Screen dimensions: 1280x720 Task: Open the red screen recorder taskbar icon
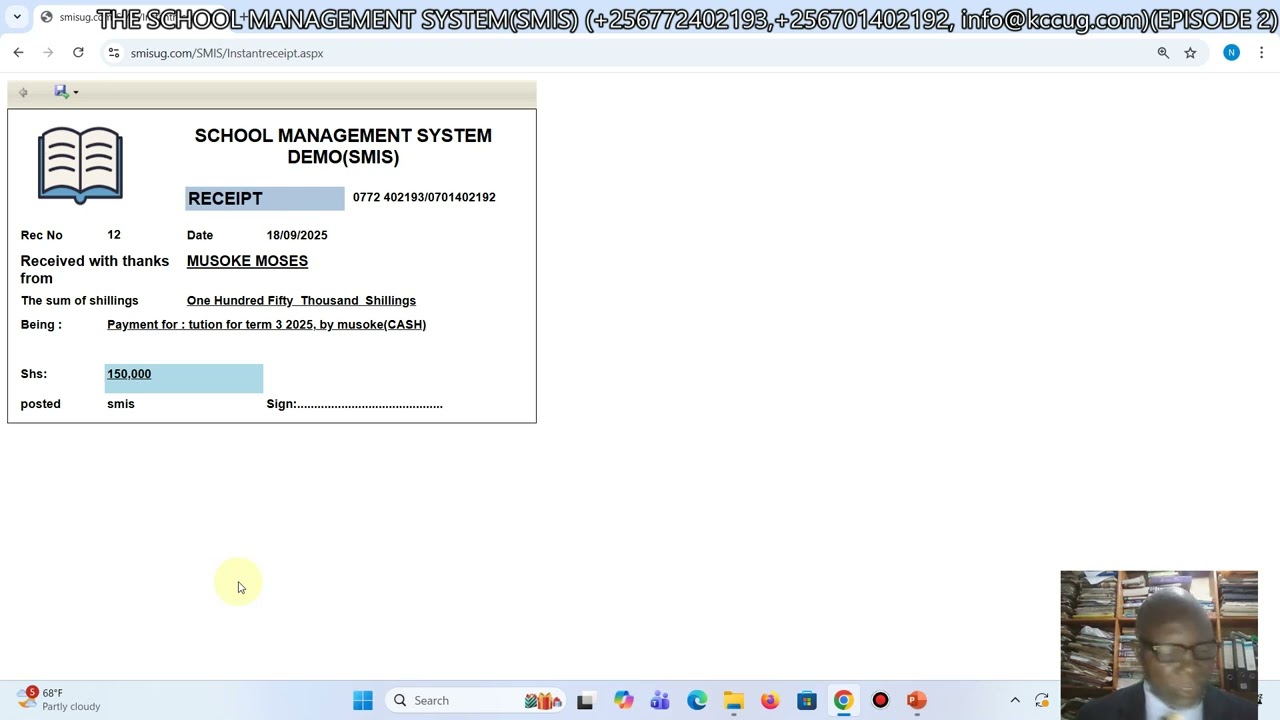tap(880, 701)
